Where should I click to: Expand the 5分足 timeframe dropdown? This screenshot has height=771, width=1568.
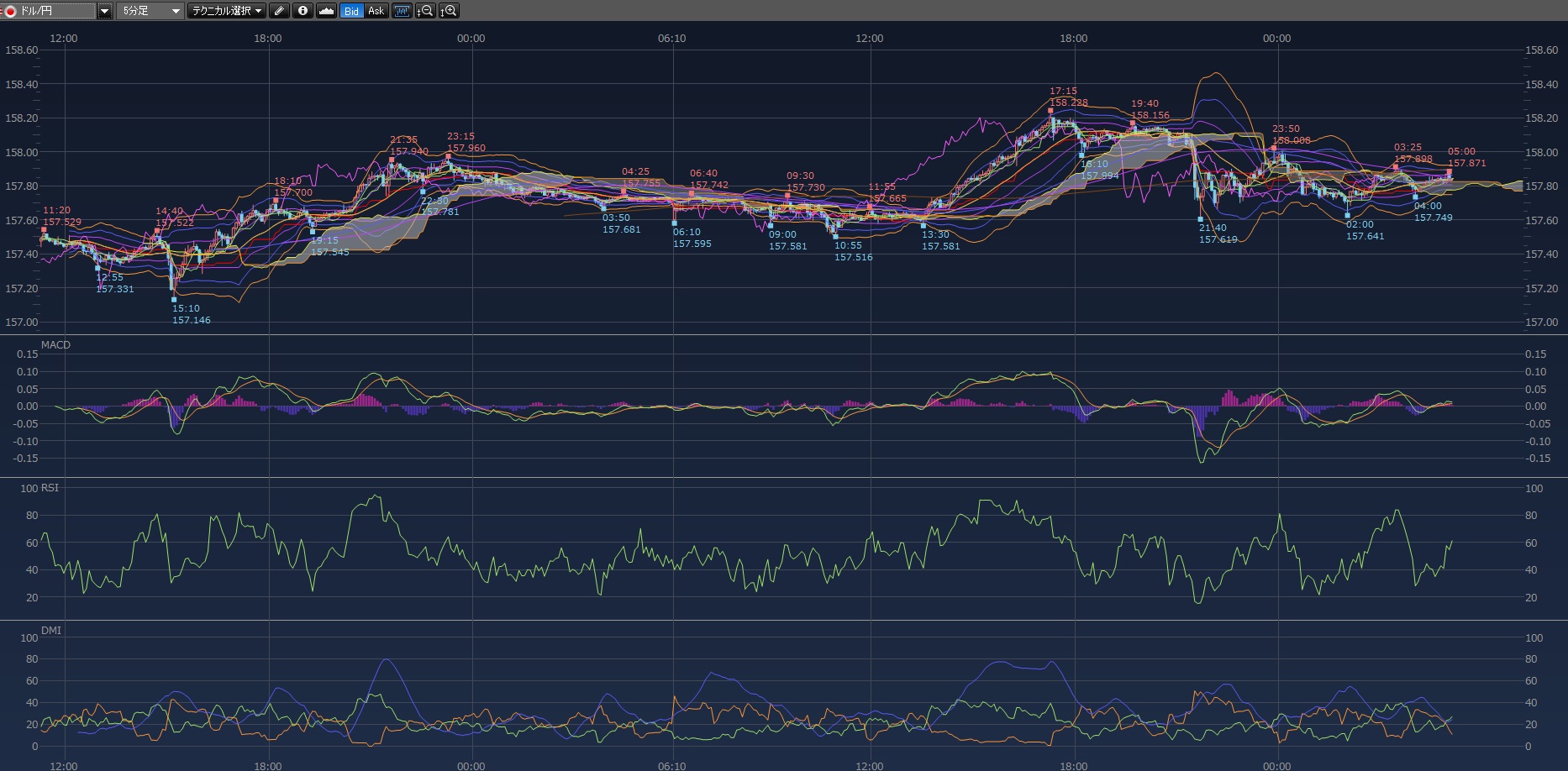(176, 11)
